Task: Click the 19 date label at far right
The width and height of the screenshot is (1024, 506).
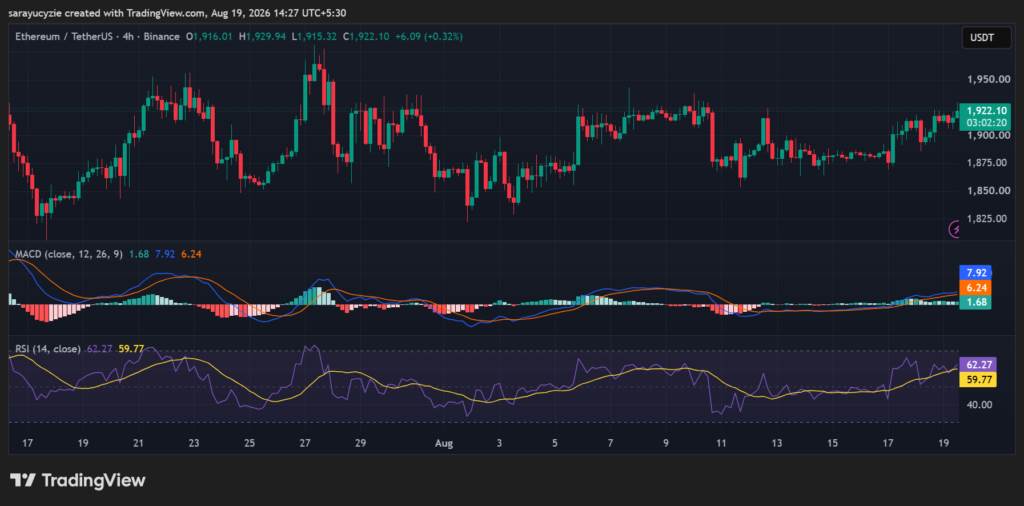Action: [942, 443]
